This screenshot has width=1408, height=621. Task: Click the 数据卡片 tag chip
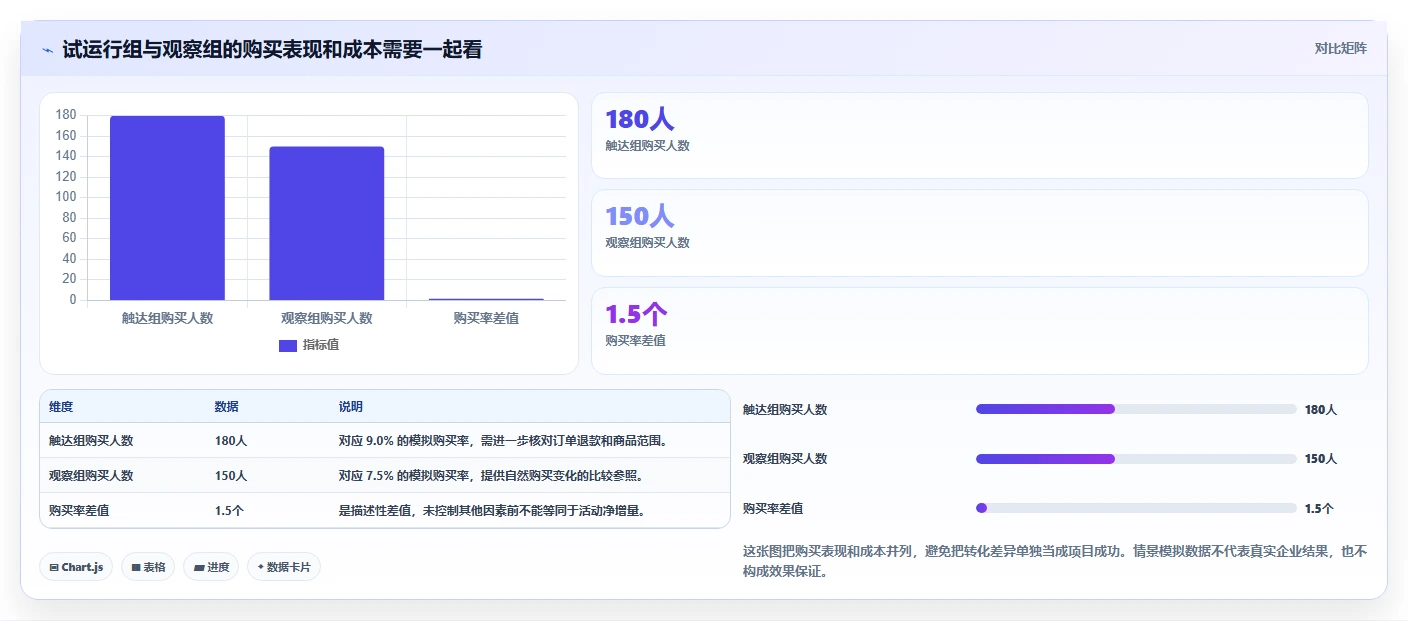pyautogui.click(x=284, y=567)
